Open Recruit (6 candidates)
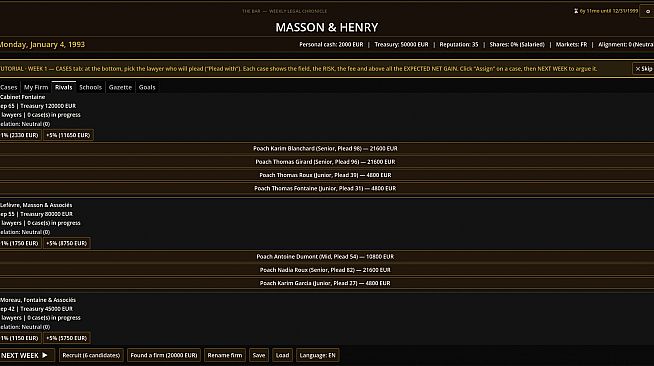 (91, 355)
